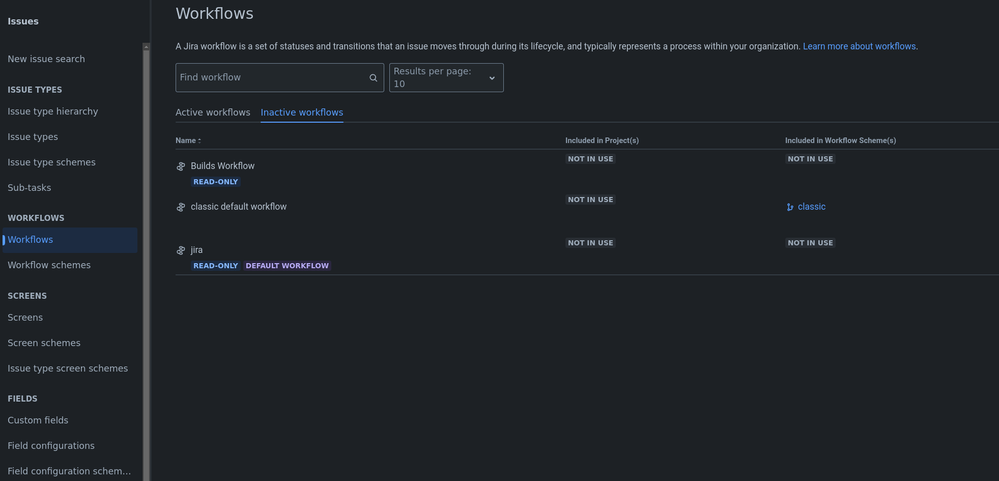The height and width of the screenshot is (481, 999).
Task: Go to Screen schemes
Action: click(x=44, y=343)
